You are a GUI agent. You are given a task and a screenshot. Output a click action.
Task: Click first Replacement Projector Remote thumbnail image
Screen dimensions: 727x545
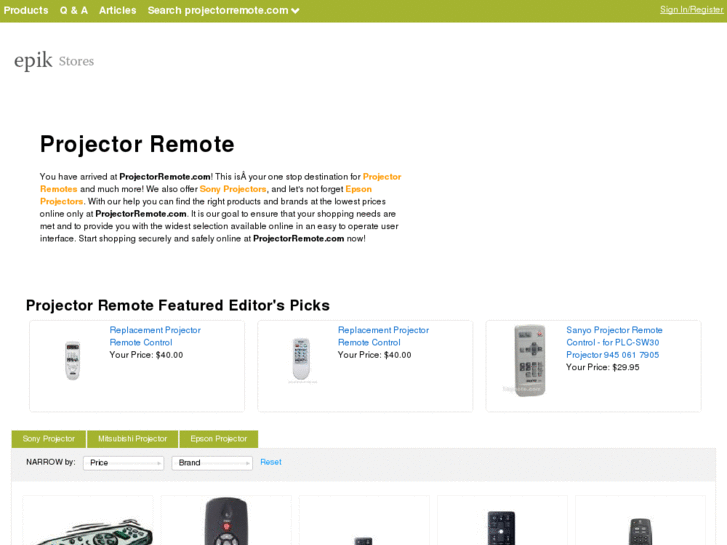72,360
